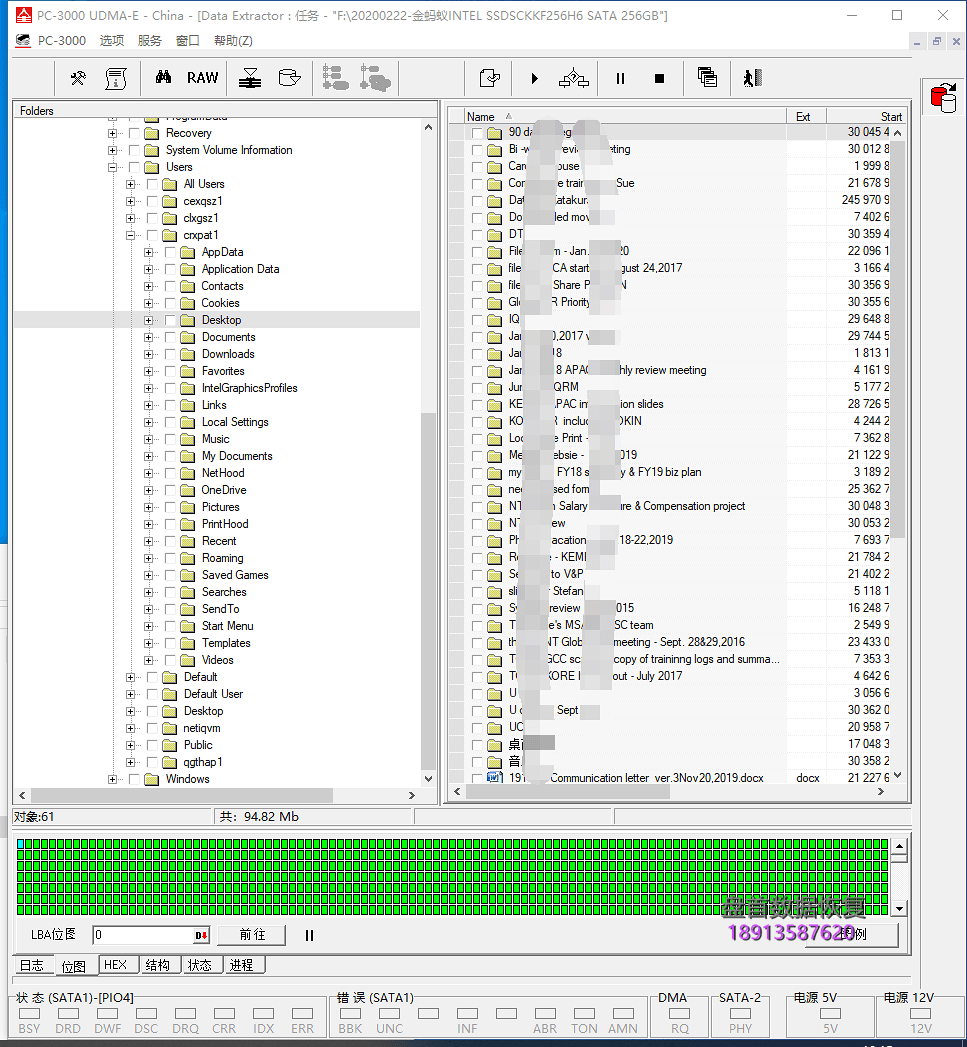Viewport: 967px width, 1047px height.
Task: Sort the file list by Ext column
Action: (806, 116)
